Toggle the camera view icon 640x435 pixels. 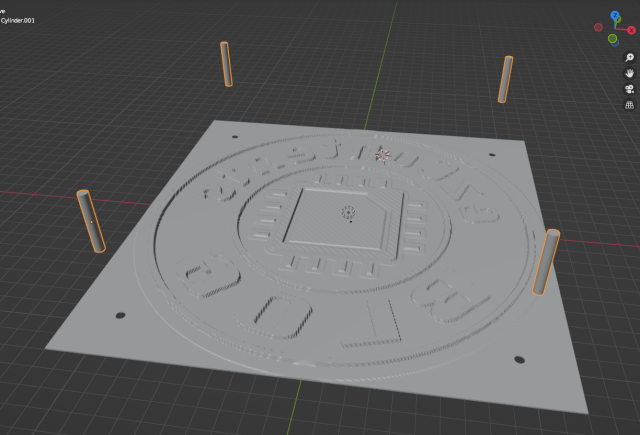pyautogui.click(x=630, y=88)
